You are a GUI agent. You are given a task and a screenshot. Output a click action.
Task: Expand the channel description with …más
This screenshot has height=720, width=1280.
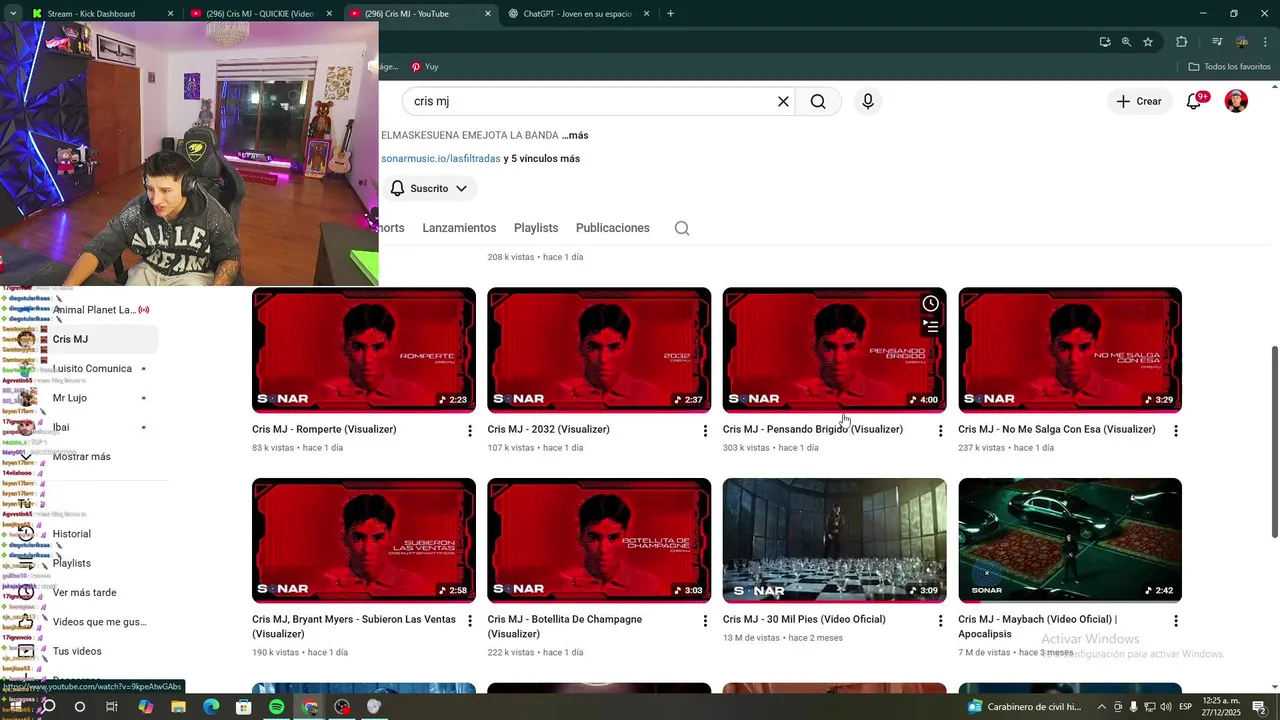[575, 135]
